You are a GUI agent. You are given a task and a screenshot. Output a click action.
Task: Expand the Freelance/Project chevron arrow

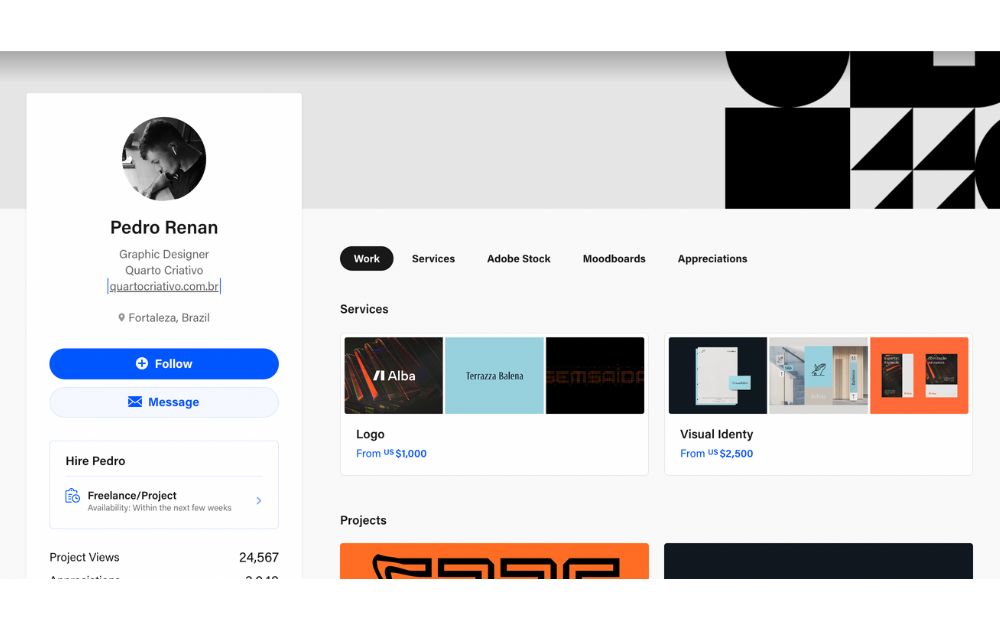tap(258, 501)
